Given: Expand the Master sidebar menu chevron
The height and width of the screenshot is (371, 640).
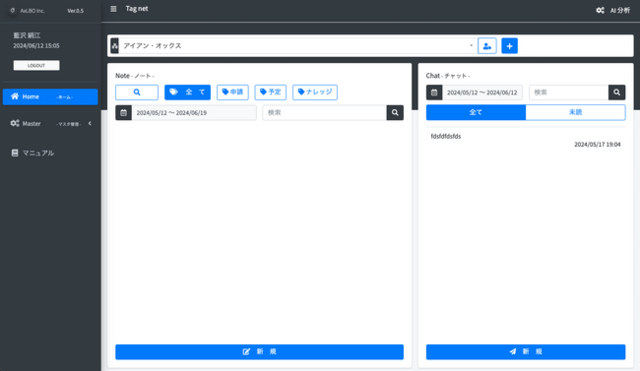Looking at the screenshot, I should (90, 123).
